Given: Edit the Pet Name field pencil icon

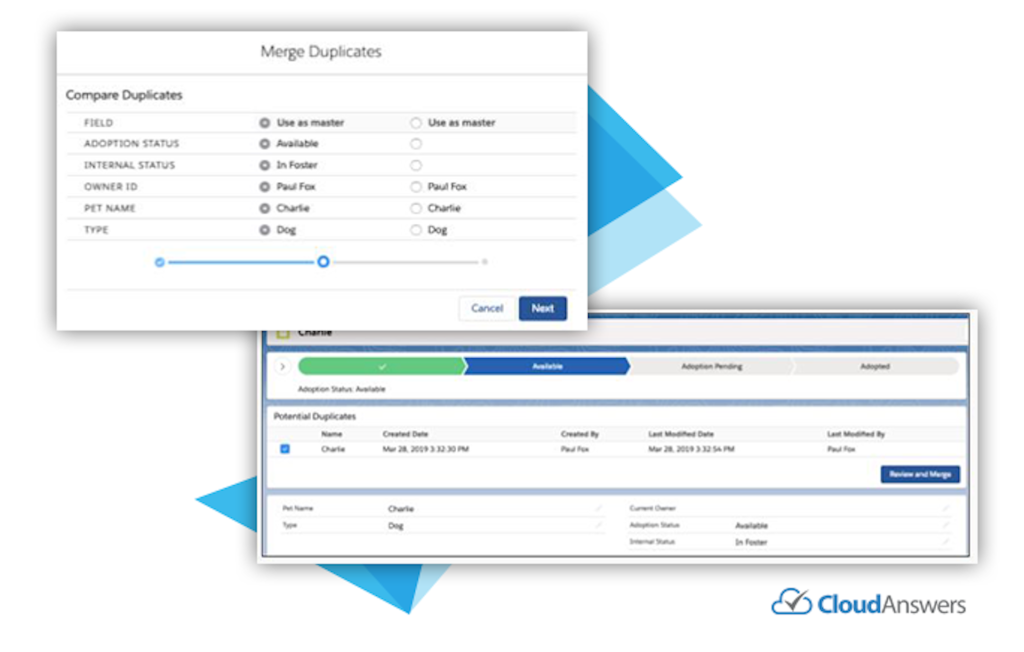Looking at the screenshot, I should [598, 508].
